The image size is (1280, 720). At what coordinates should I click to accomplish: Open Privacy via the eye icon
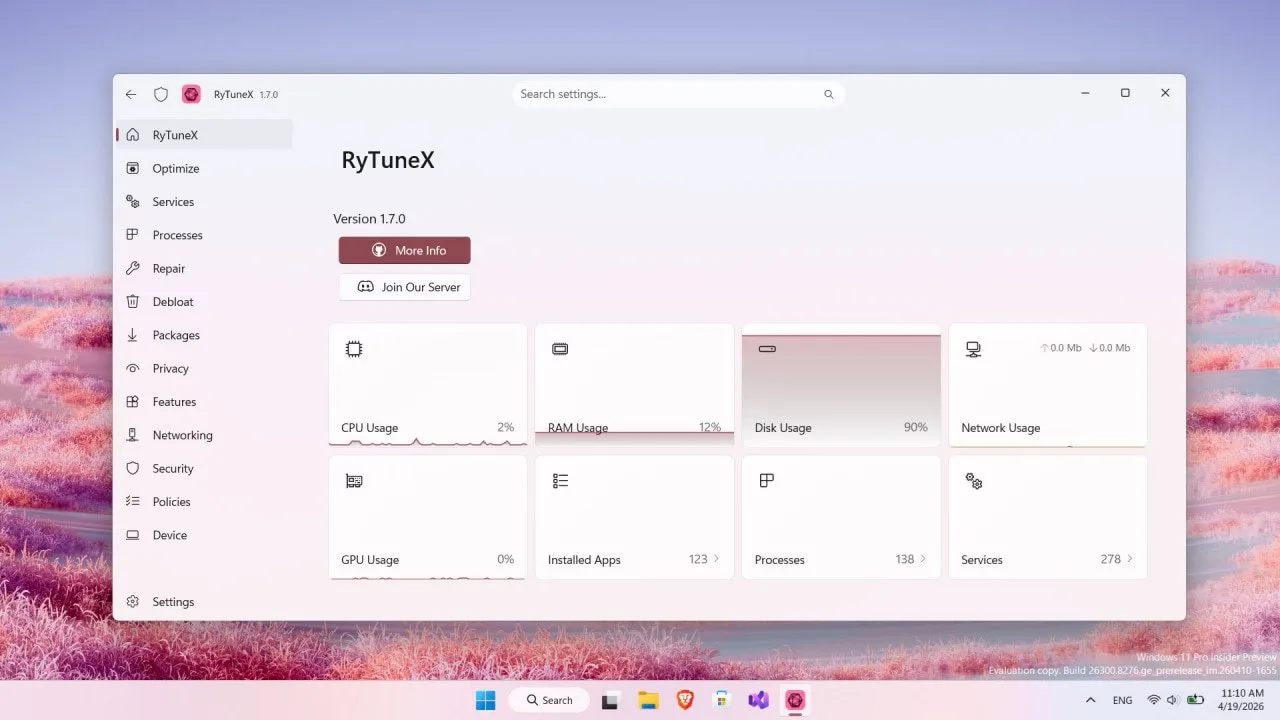click(132, 369)
